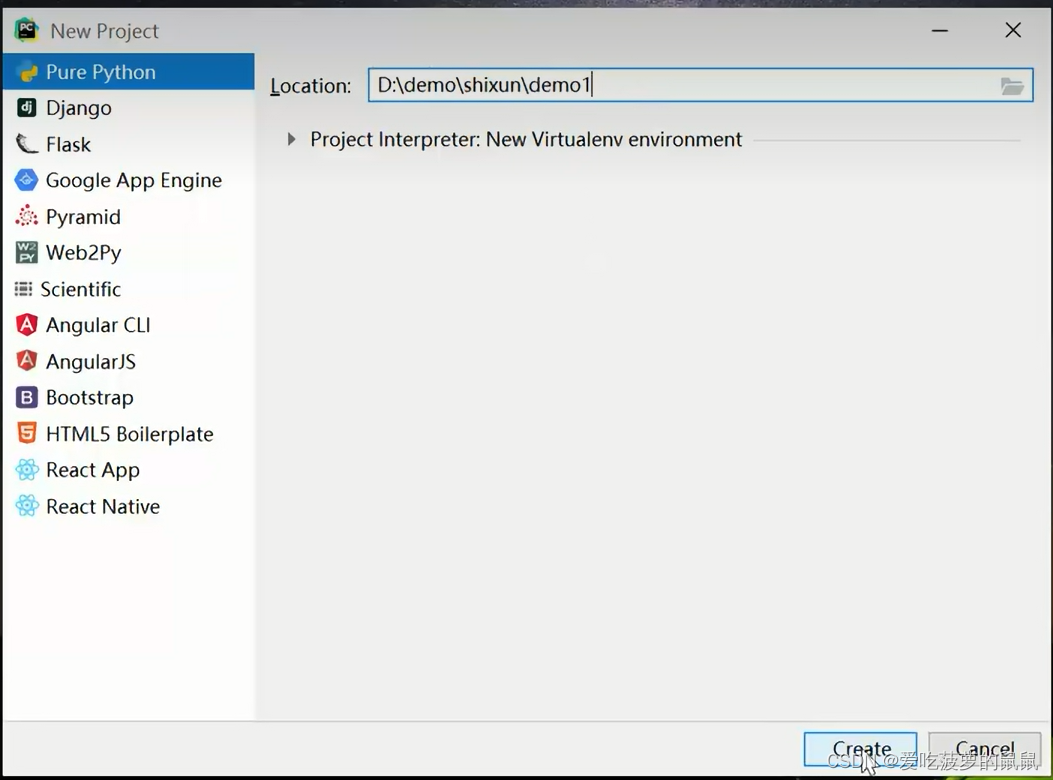Pick Google App Engine project type

pyautogui.click(x=128, y=180)
